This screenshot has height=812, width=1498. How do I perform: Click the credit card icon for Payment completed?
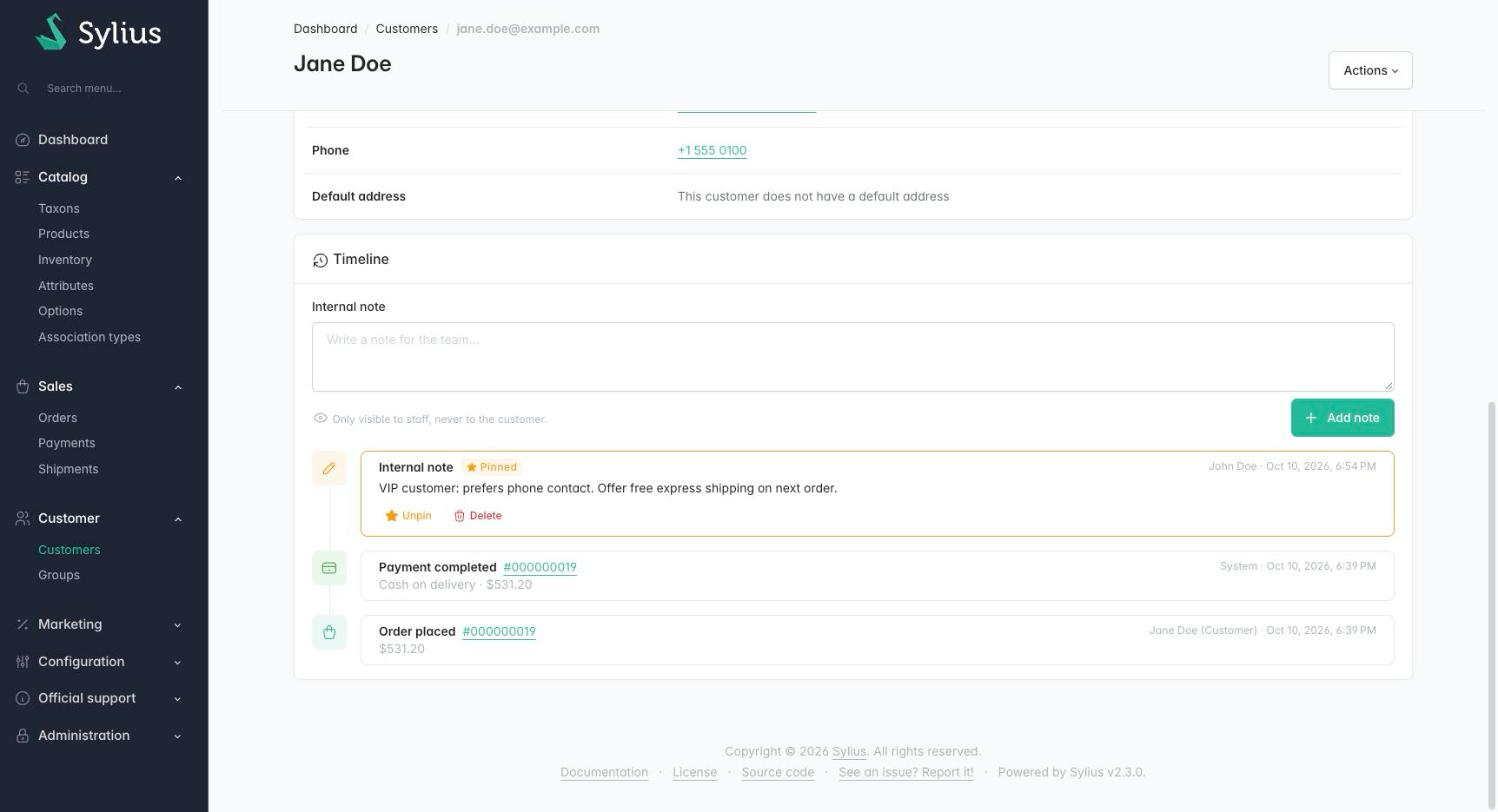(x=329, y=568)
